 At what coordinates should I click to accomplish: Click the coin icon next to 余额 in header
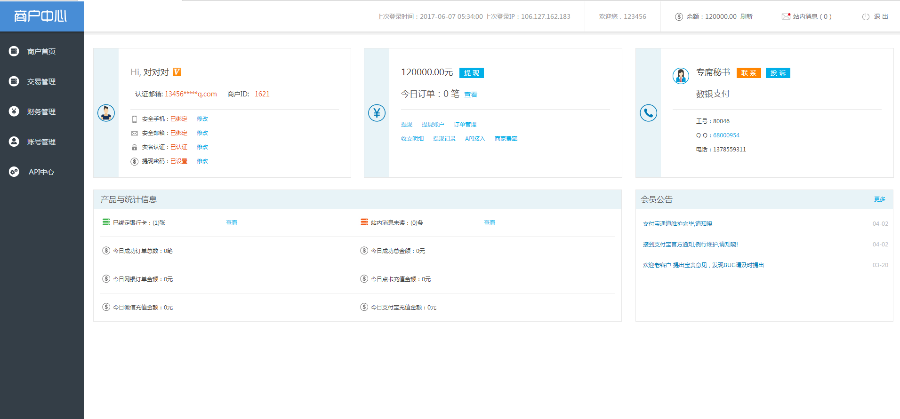679,17
